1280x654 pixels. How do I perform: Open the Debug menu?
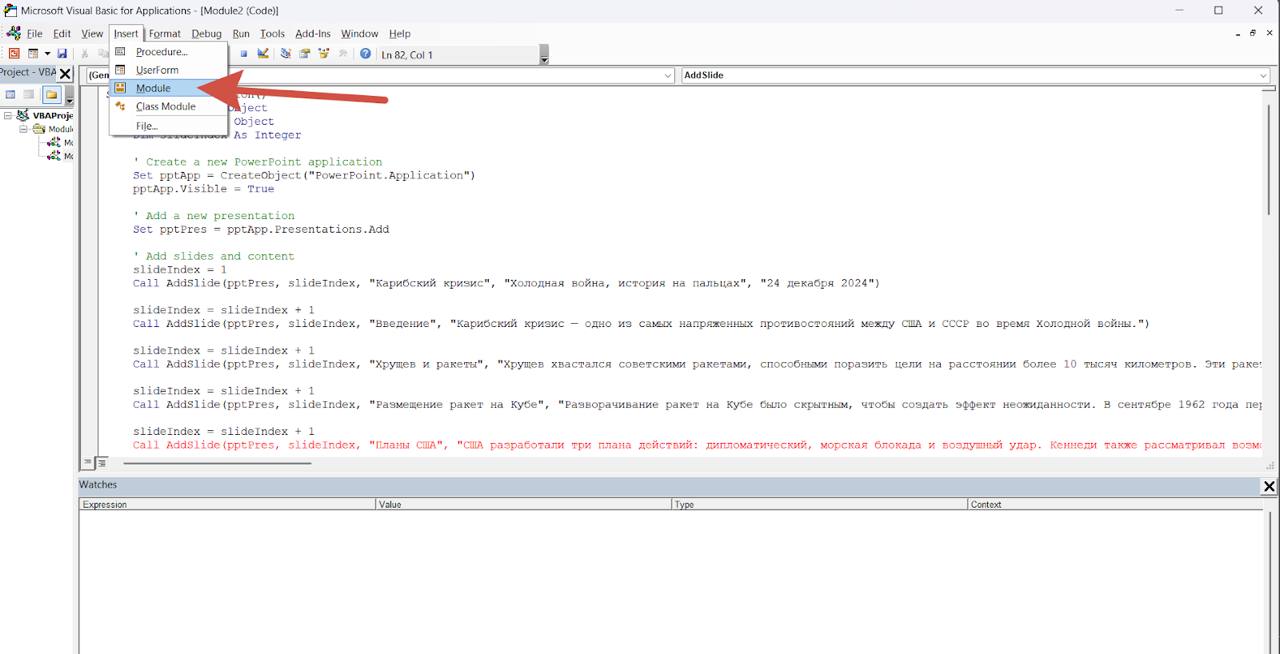pyautogui.click(x=207, y=33)
